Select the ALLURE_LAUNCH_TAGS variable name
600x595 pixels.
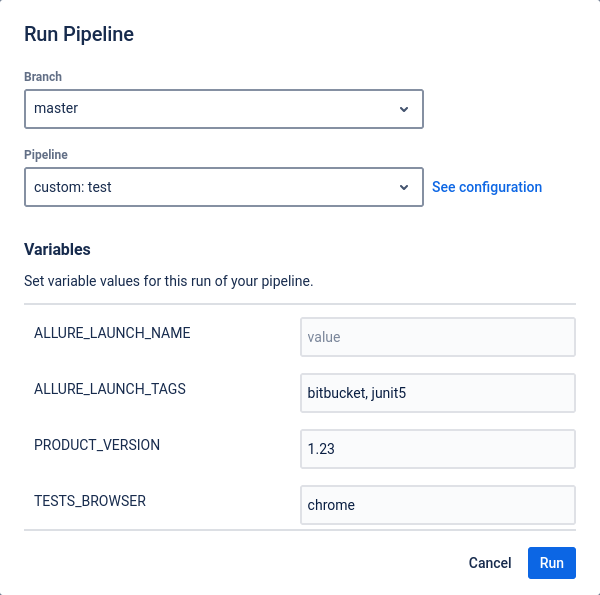click(x=110, y=389)
